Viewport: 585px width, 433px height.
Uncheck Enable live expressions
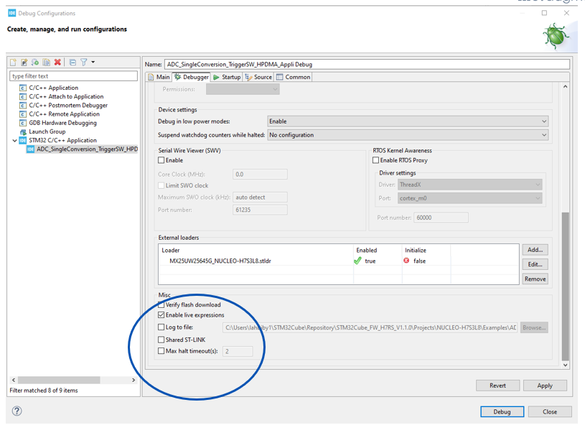click(x=161, y=315)
